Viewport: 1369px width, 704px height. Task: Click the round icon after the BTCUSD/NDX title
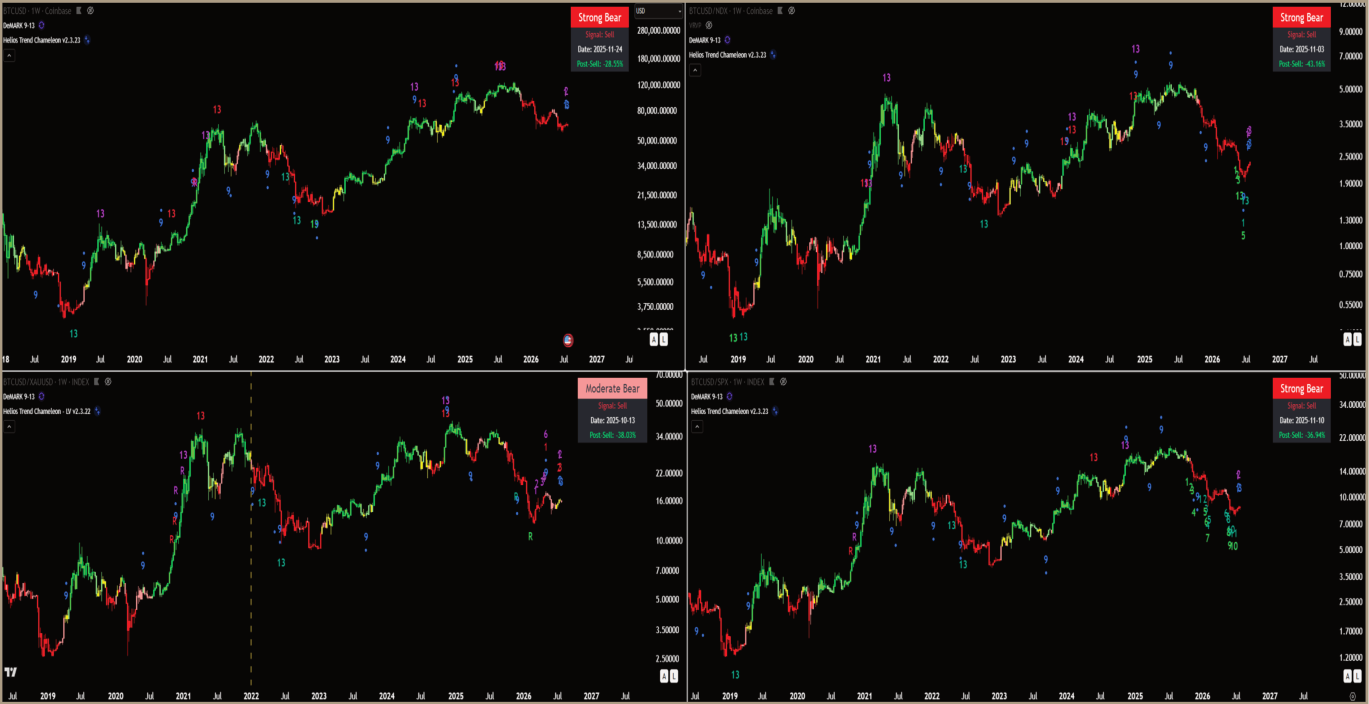click(x=790, y=10)
